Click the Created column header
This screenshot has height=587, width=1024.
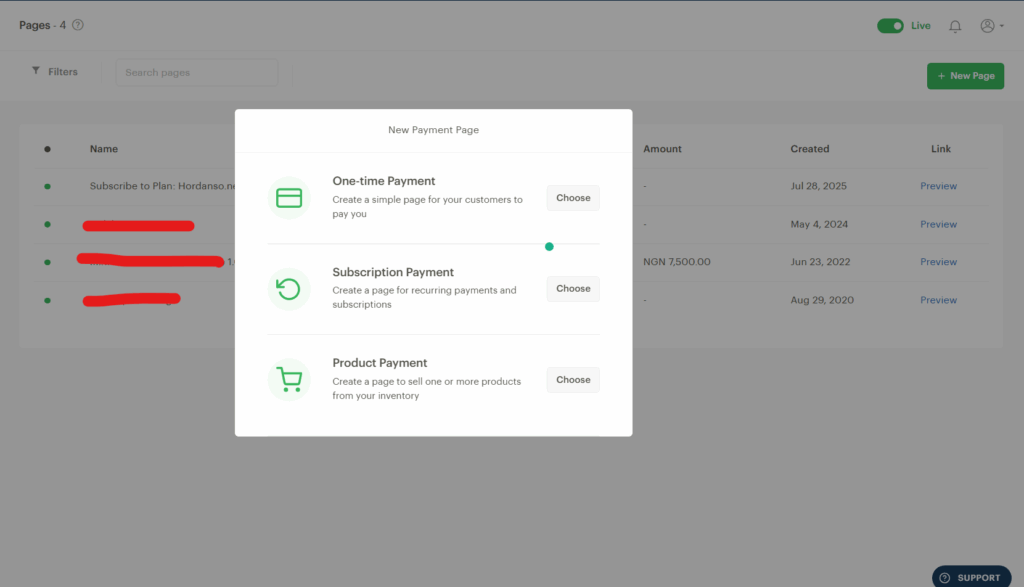810,149
